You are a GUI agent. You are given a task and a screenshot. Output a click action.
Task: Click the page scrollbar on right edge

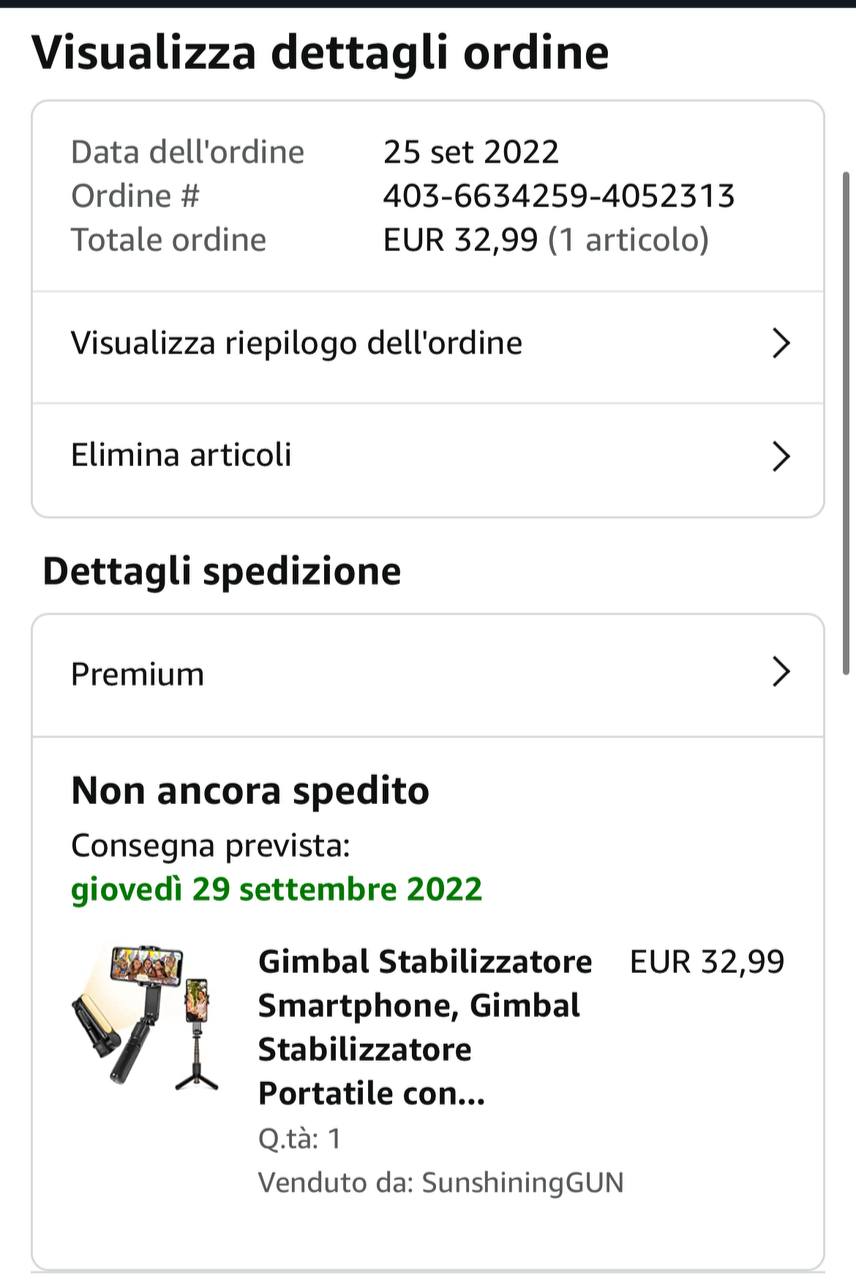[848, 420]
